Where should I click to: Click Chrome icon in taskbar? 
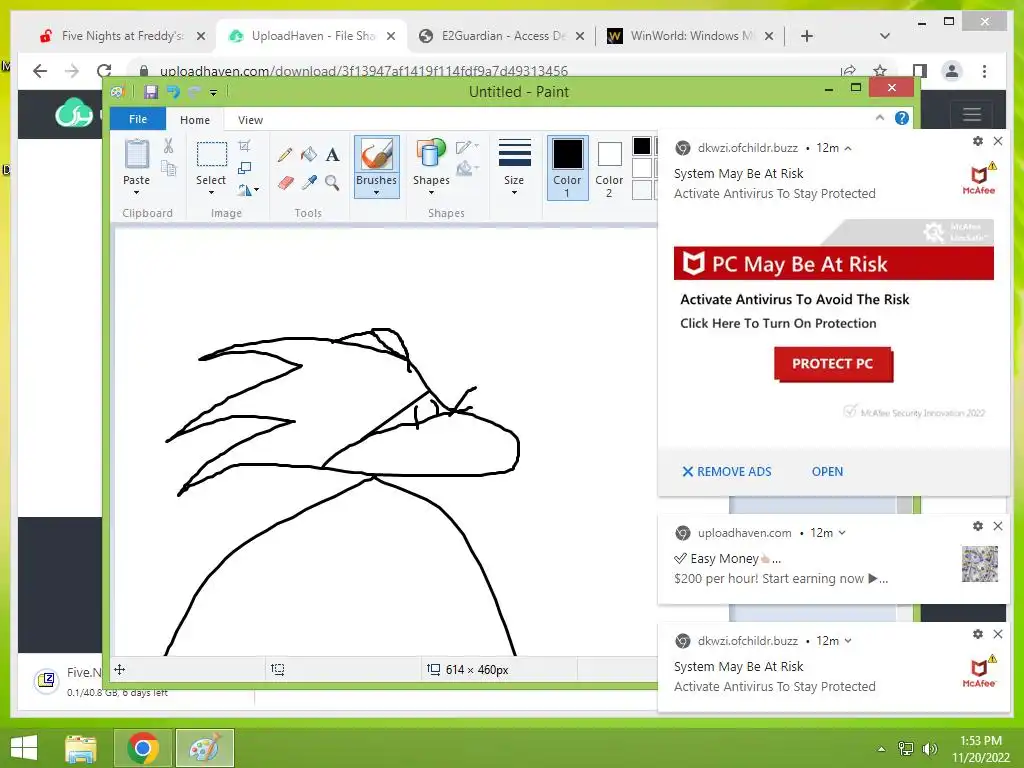143,748
